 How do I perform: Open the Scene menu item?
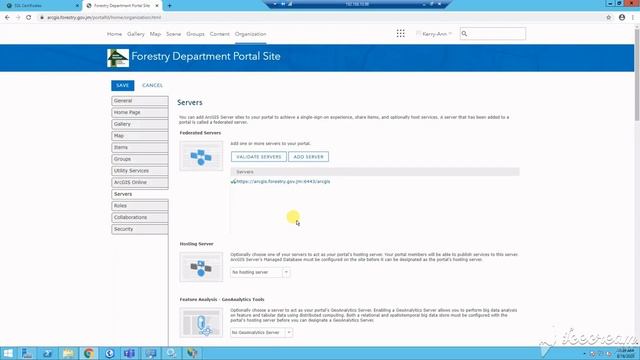173,34
